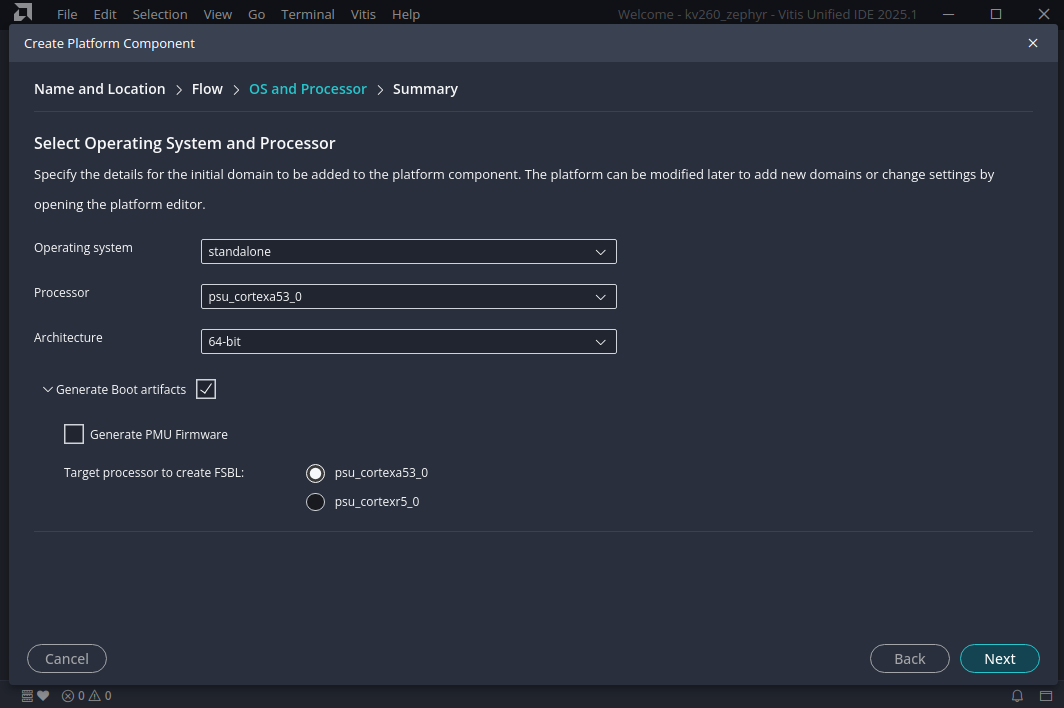
Task: Click the grid icon in status bar
Action: 28,696
